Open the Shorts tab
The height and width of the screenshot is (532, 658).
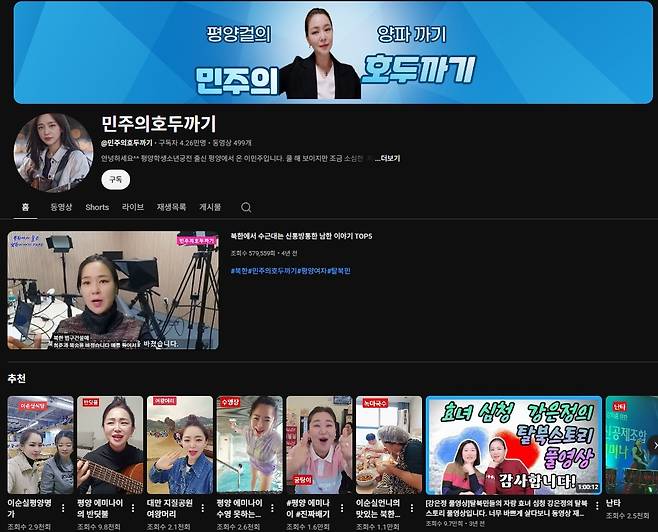(x=97, y=207)
